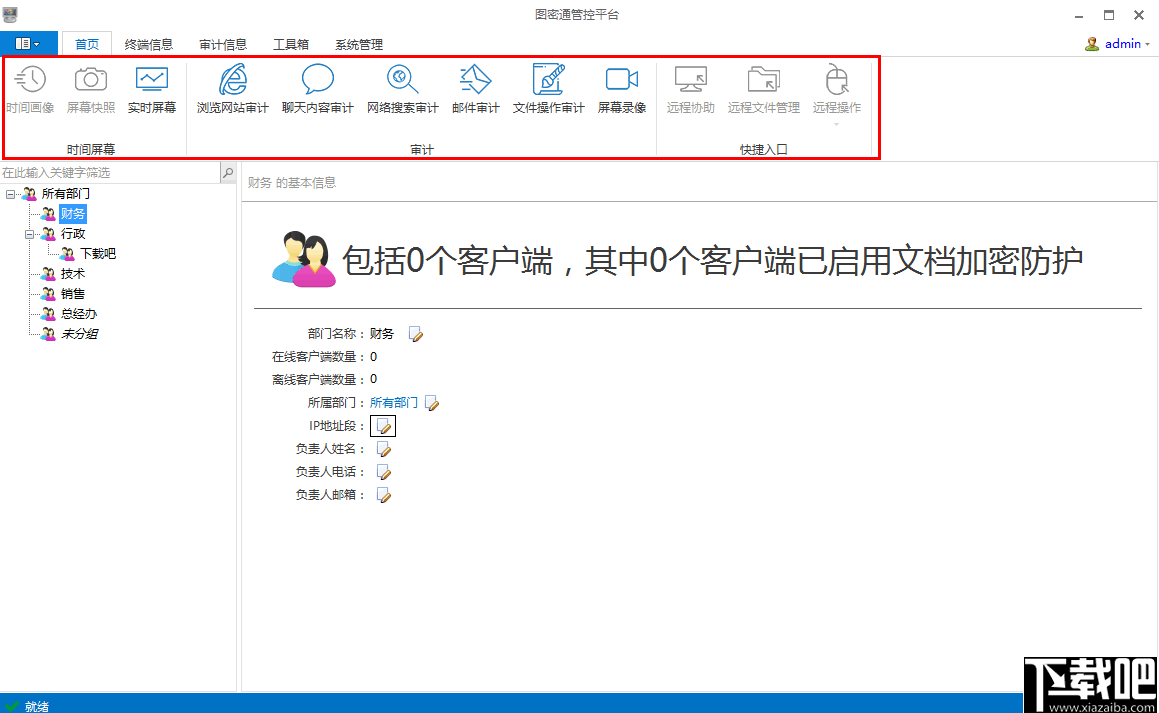
Task: Open 实时屏幕 real-time screen view
Action: (x=151, y=90)
